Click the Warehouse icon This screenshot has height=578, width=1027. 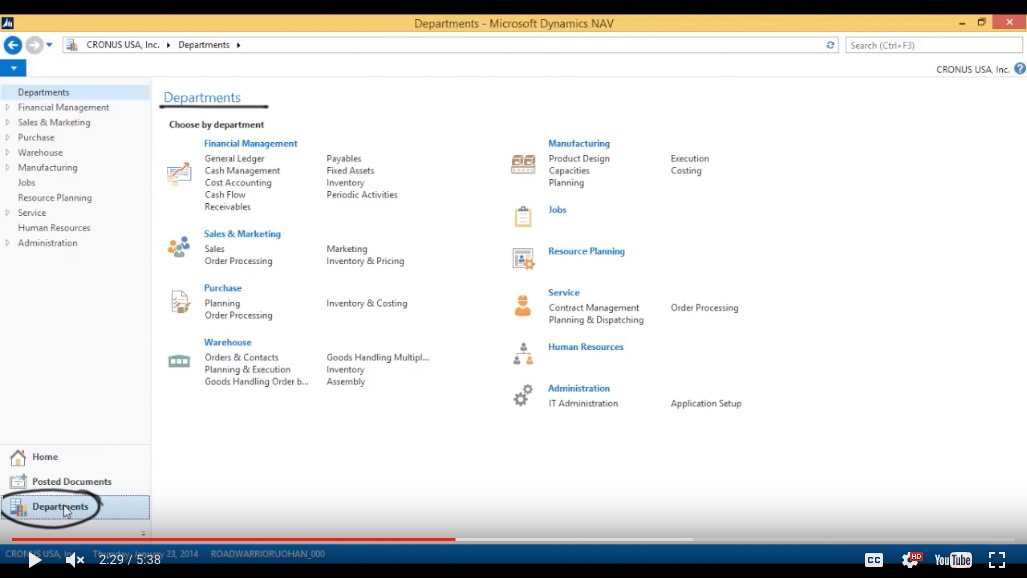point(179,361)
